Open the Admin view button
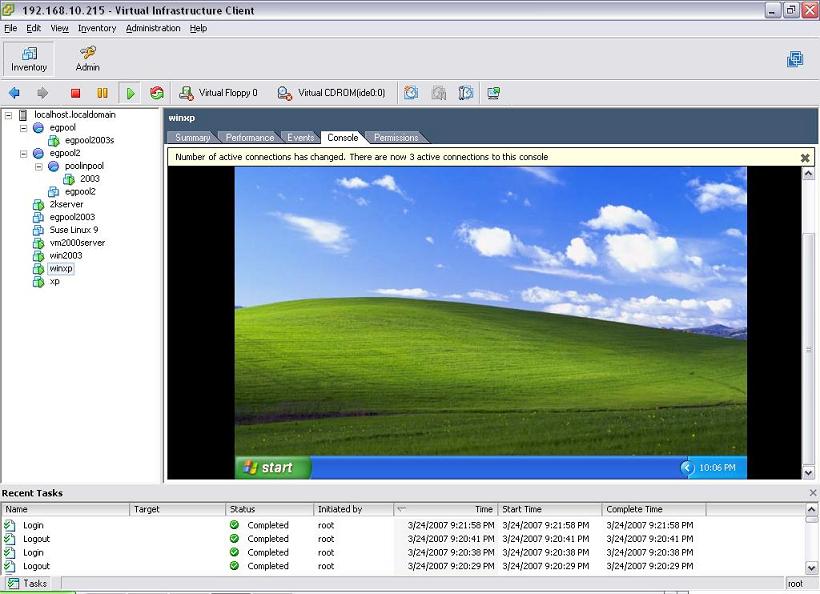Image resolution: width=820 pixels, height=594 pixels. click(87, 59)
